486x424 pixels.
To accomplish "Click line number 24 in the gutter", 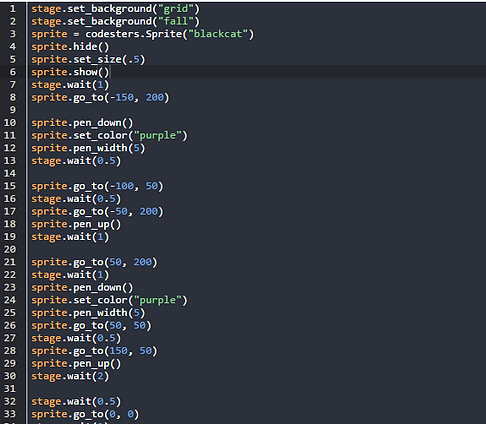I will pos(10,300).
